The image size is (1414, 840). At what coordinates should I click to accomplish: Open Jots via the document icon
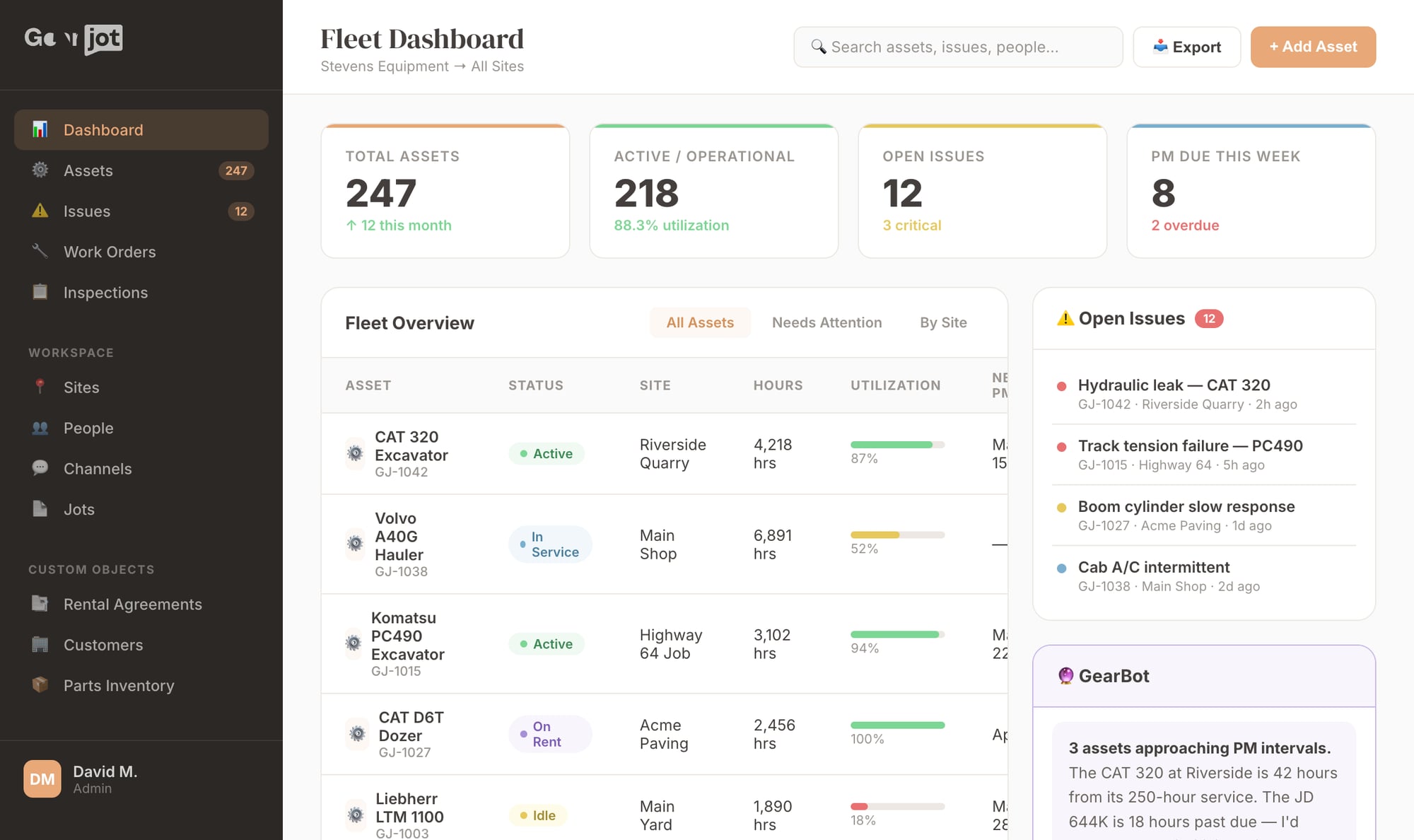[40, 509]
